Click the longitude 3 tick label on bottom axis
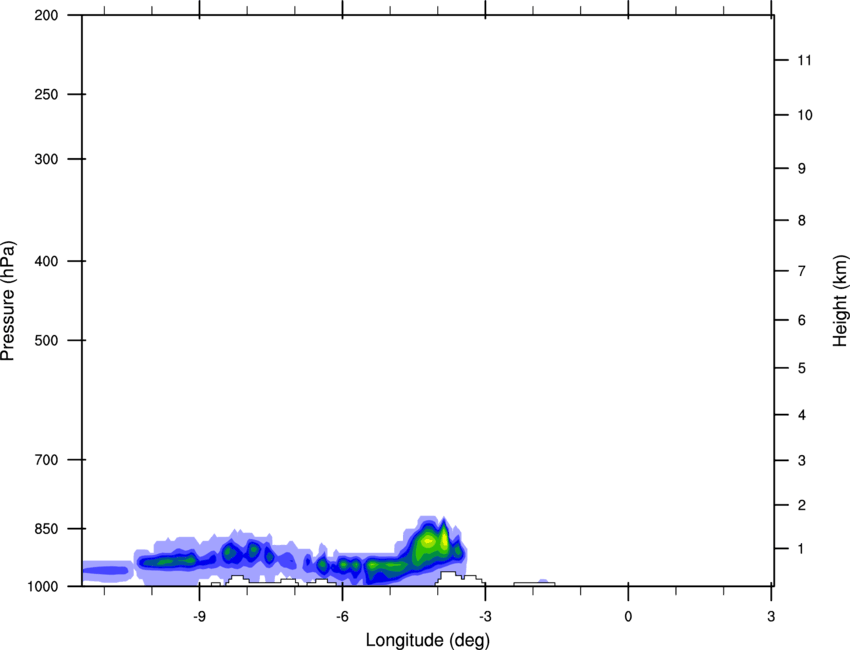The height and width of the screenshot is (650, 850). (771, 616)
